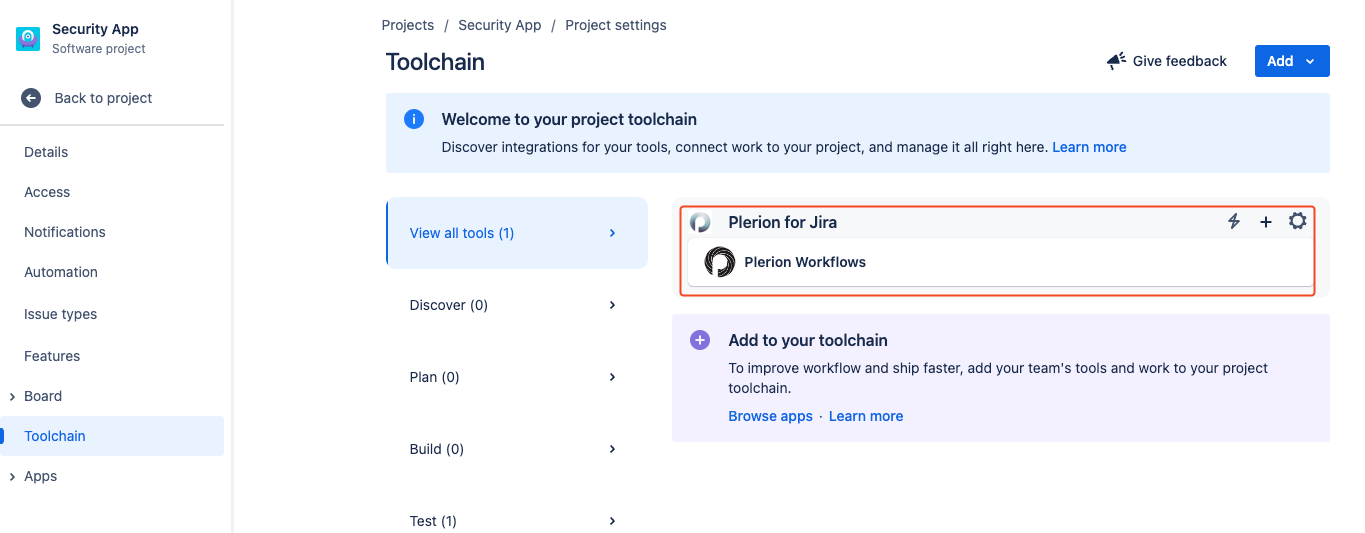Click the Apps label in the sidebar
This screenshot has width=1365, height=533.
(x=41, y=476)
